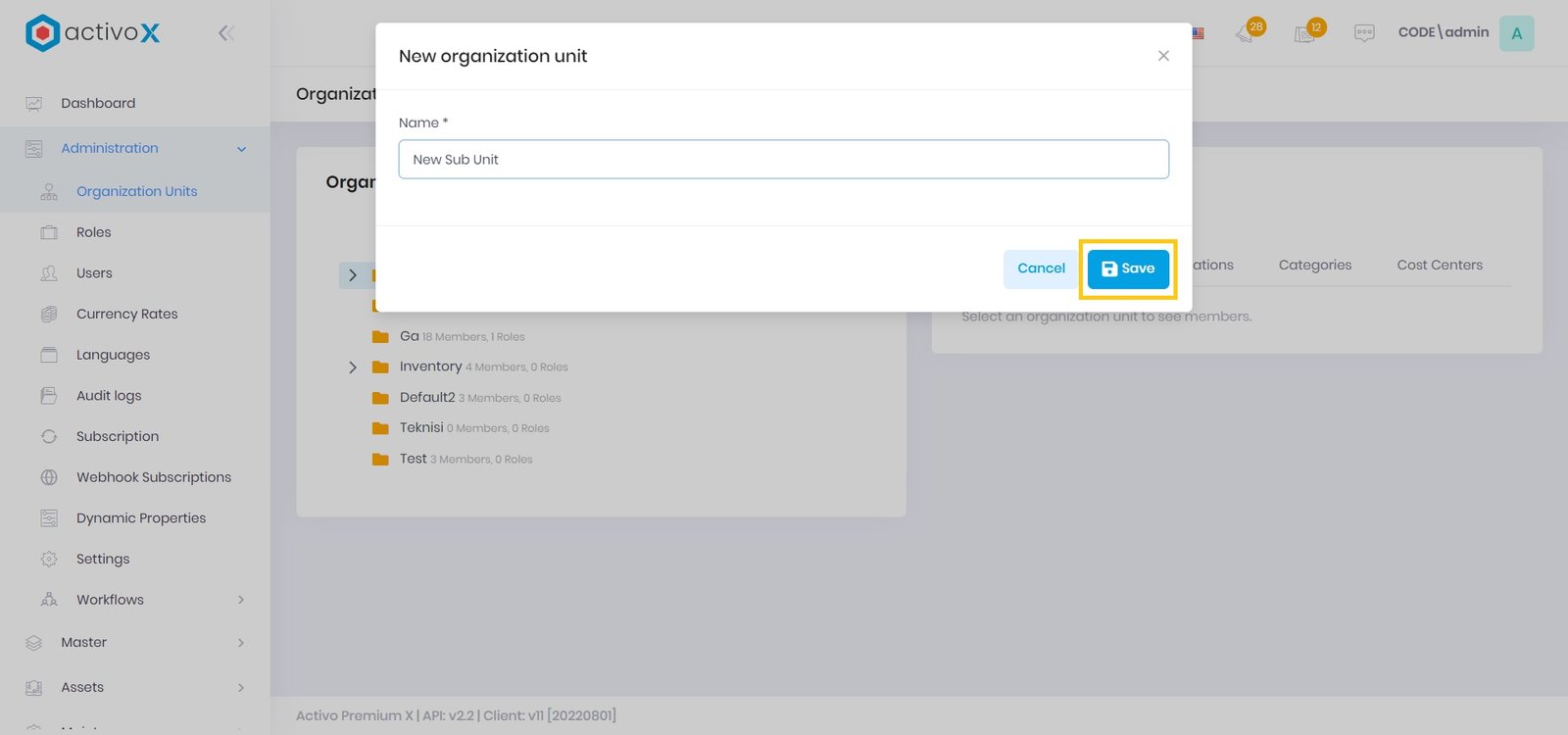
Task: Go to Roles page
Action: [94, 232]
